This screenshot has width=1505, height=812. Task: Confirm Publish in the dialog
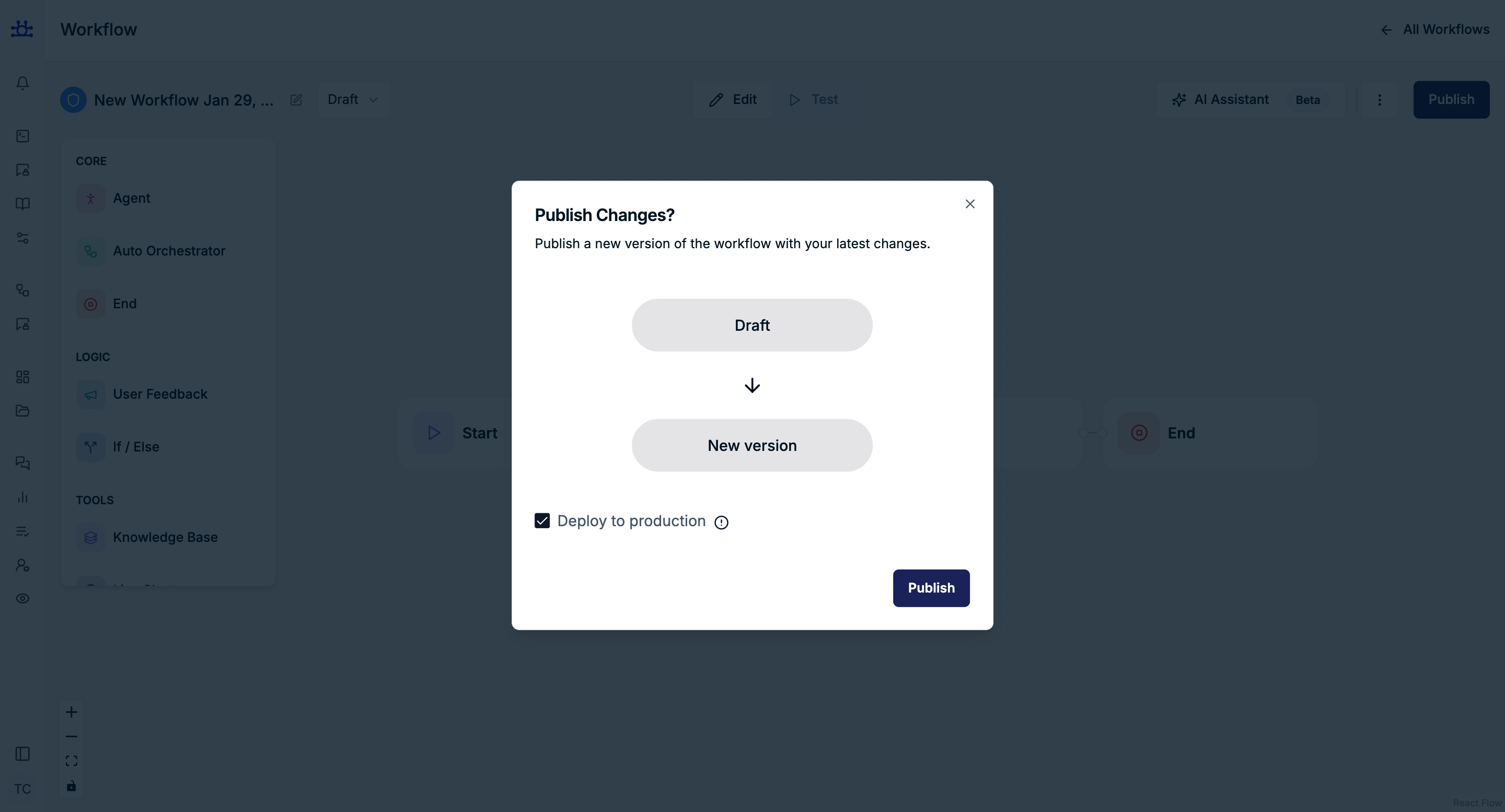coord(931,588)
